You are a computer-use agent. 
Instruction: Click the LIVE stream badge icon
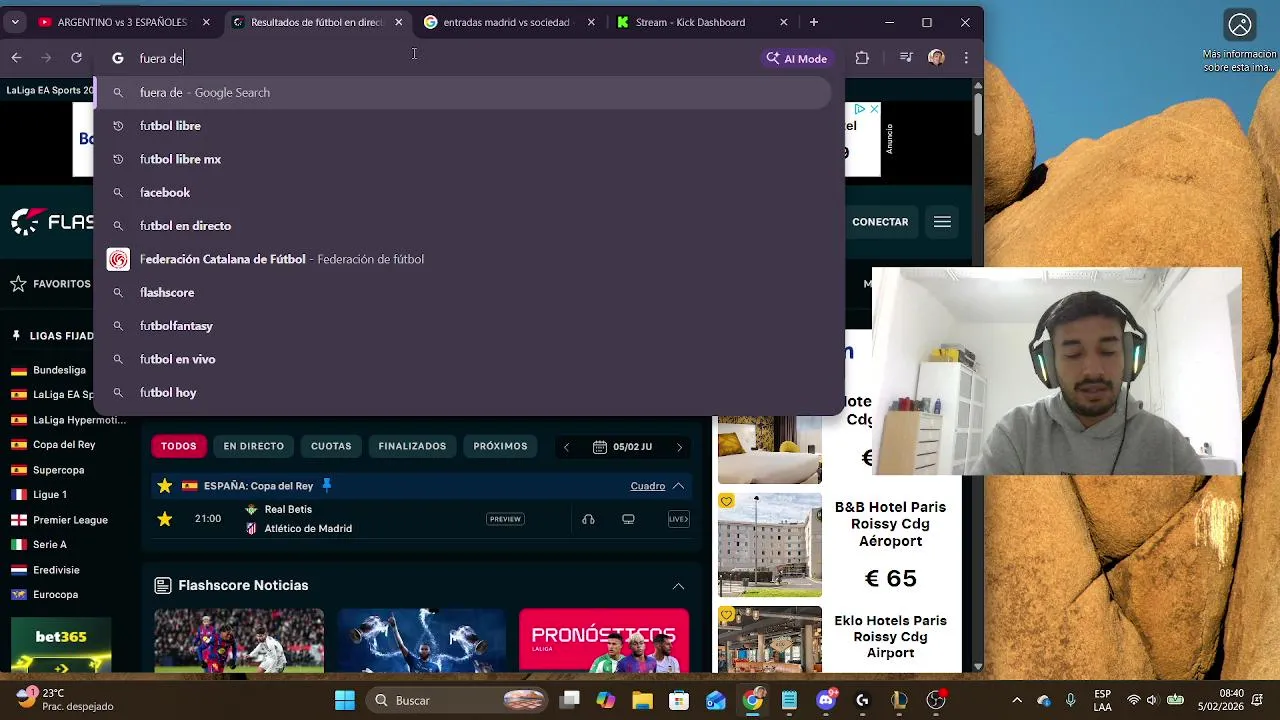coord(678,519)
